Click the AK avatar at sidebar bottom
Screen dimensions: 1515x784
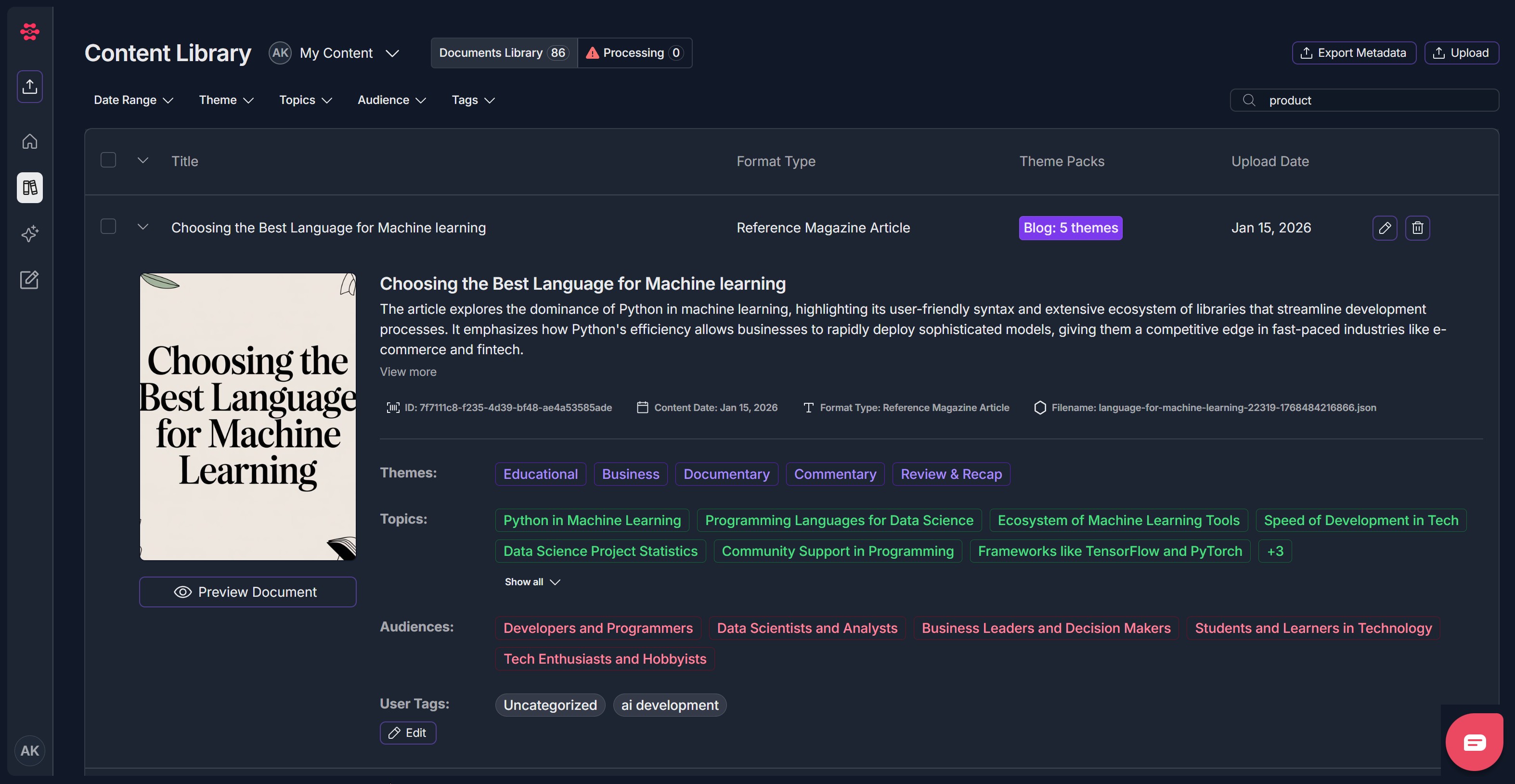29,750
